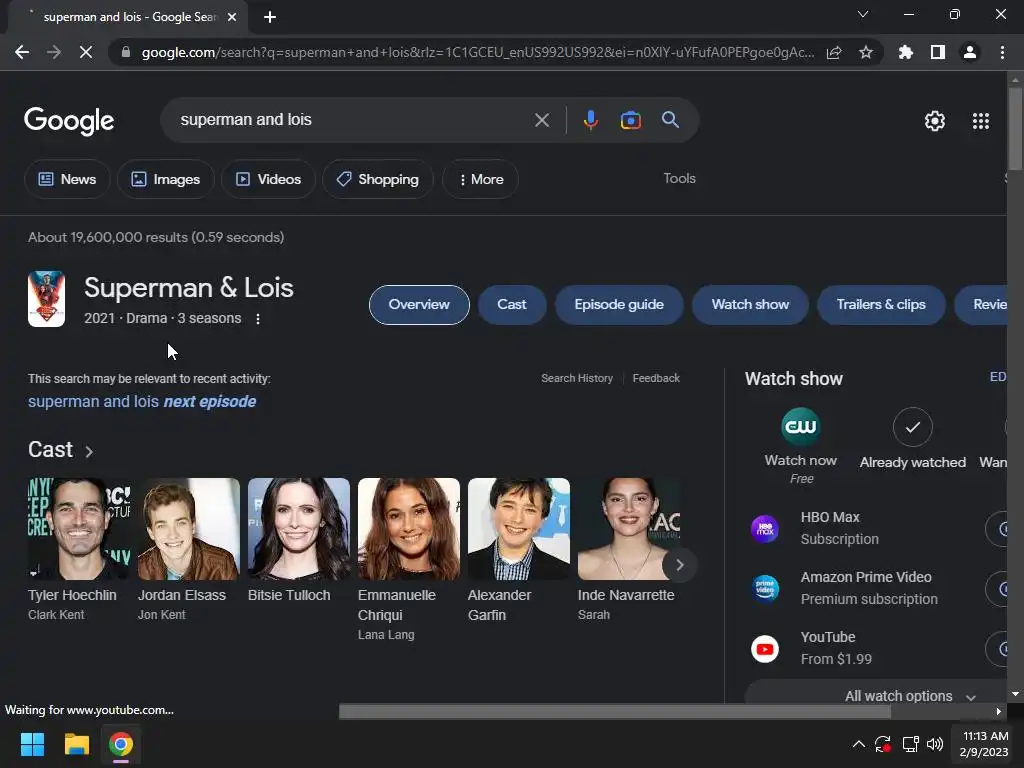The image size is (1024, 768).
Task: Open search Tools
Action: coord(679,178)
